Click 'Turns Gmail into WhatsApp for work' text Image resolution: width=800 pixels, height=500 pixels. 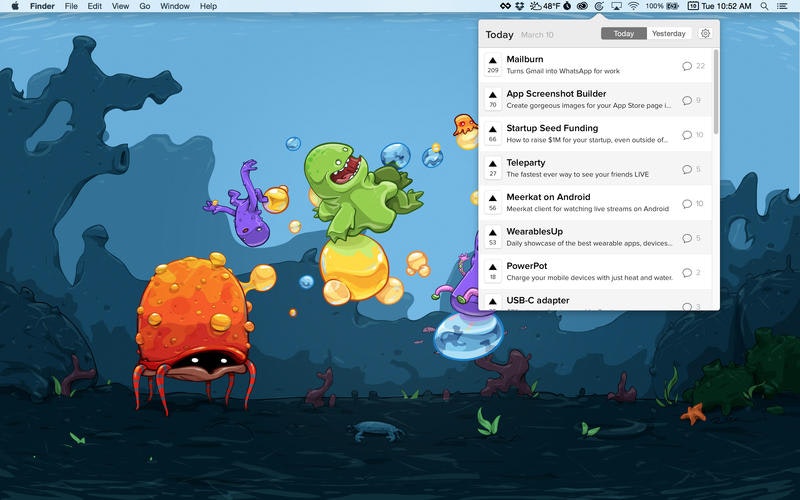[563, 71]
